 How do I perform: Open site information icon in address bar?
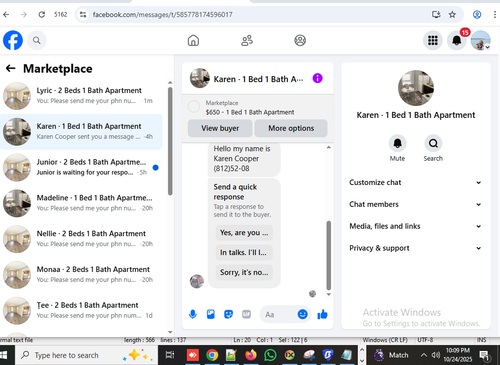(83, 14)
